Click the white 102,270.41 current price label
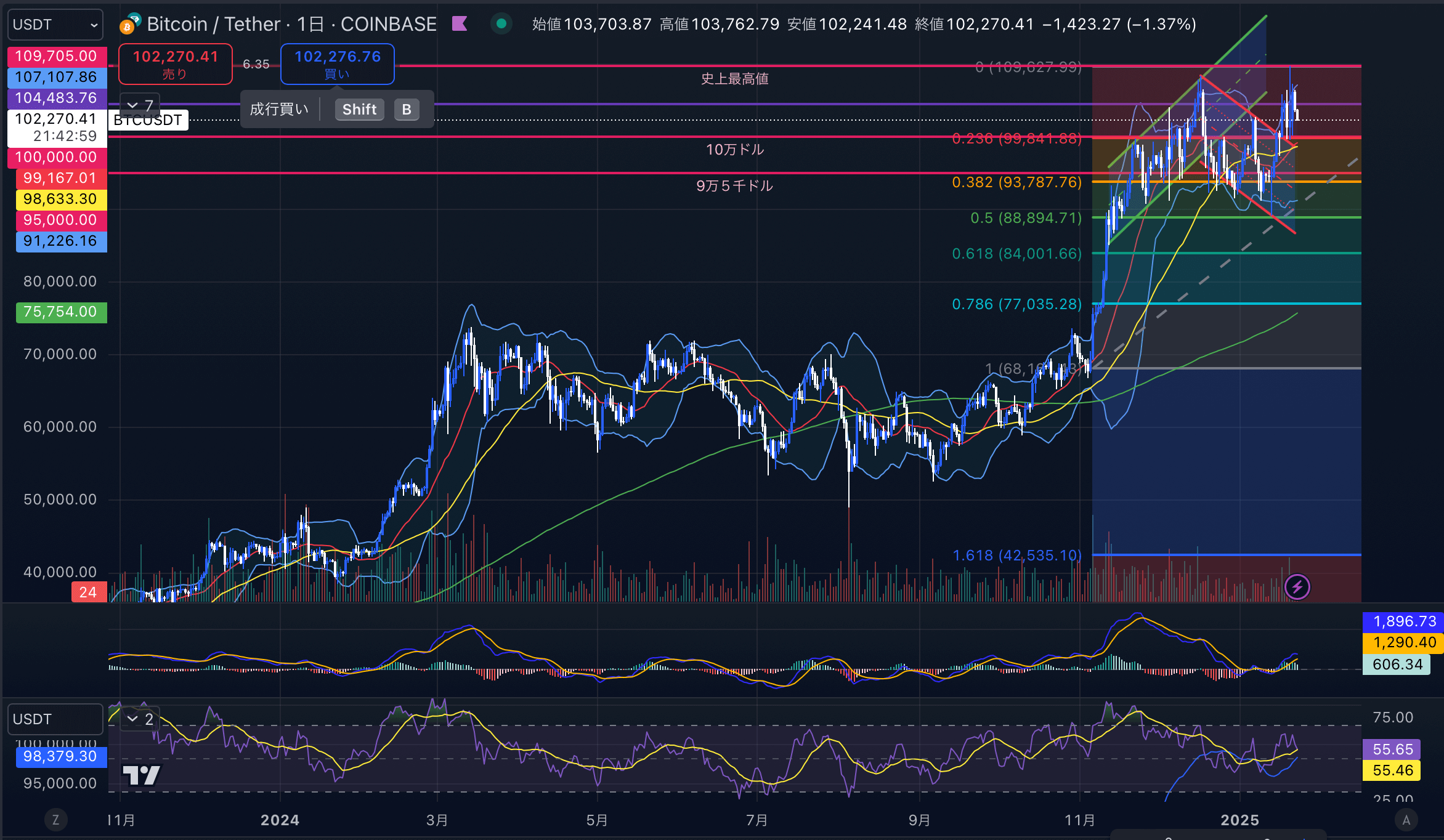The height and width of the screenshot is (840, 1444). [57, 119]
